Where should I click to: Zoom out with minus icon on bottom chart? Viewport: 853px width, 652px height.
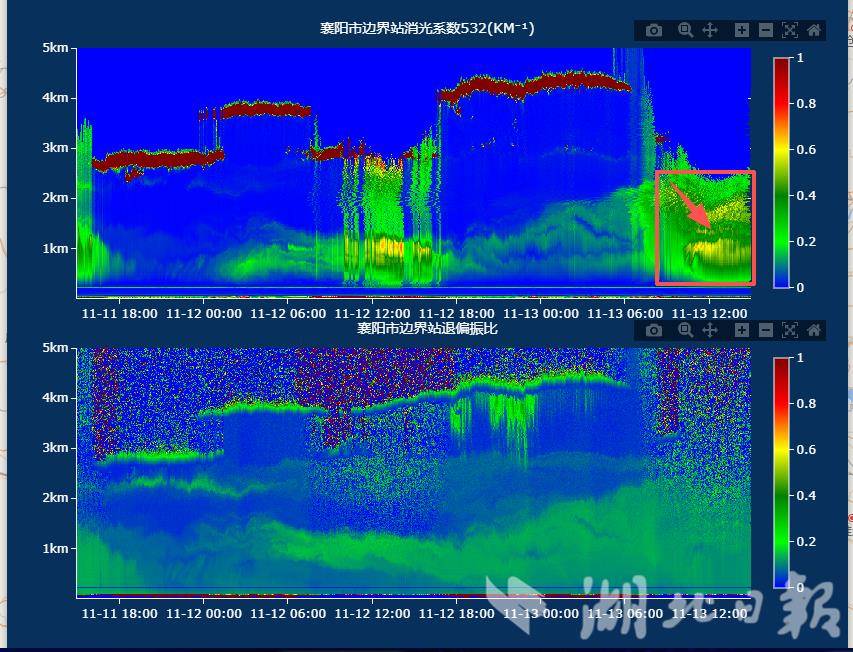[766, 330]
